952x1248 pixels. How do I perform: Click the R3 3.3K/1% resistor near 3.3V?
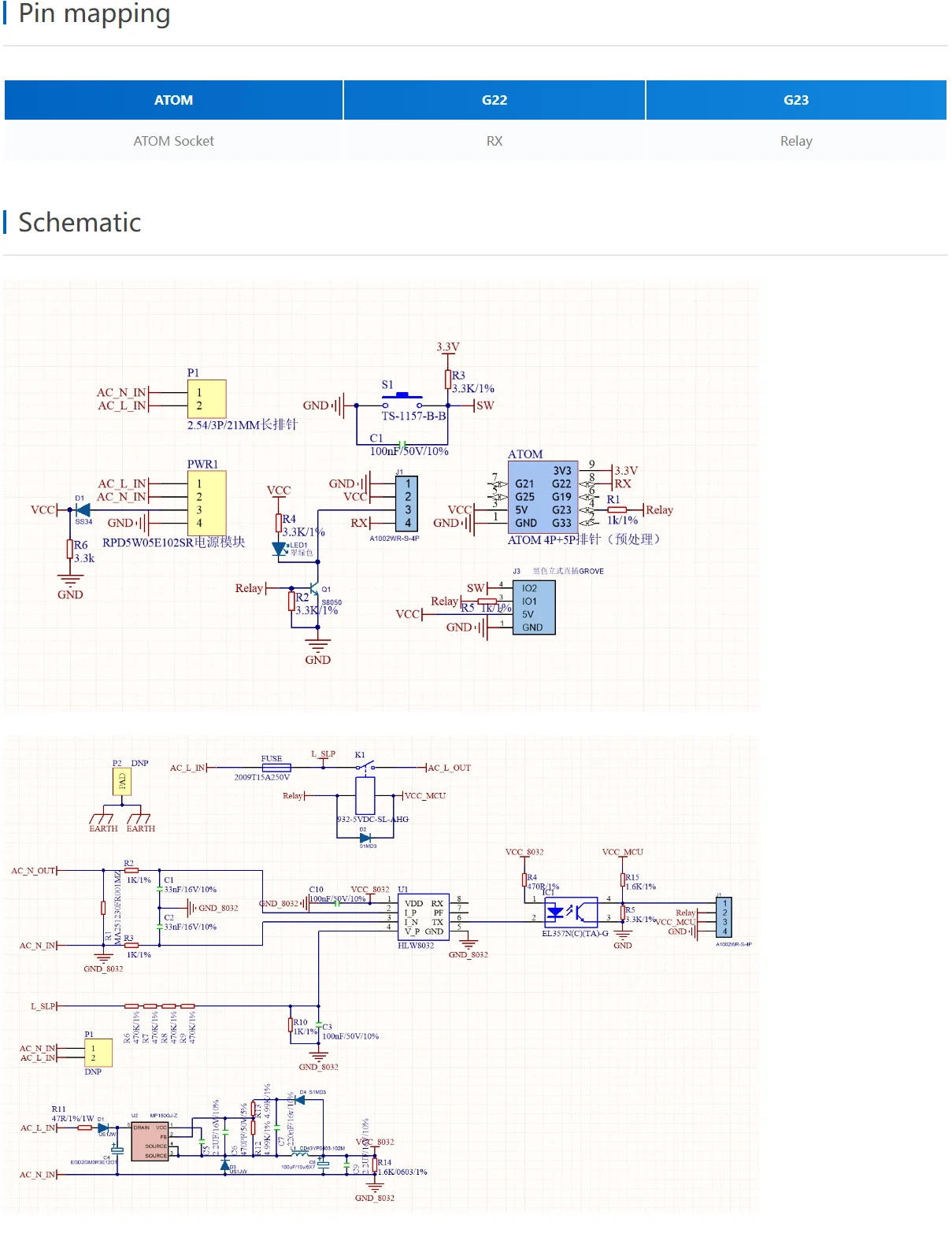pyautogui.click(x=448, y=380)
